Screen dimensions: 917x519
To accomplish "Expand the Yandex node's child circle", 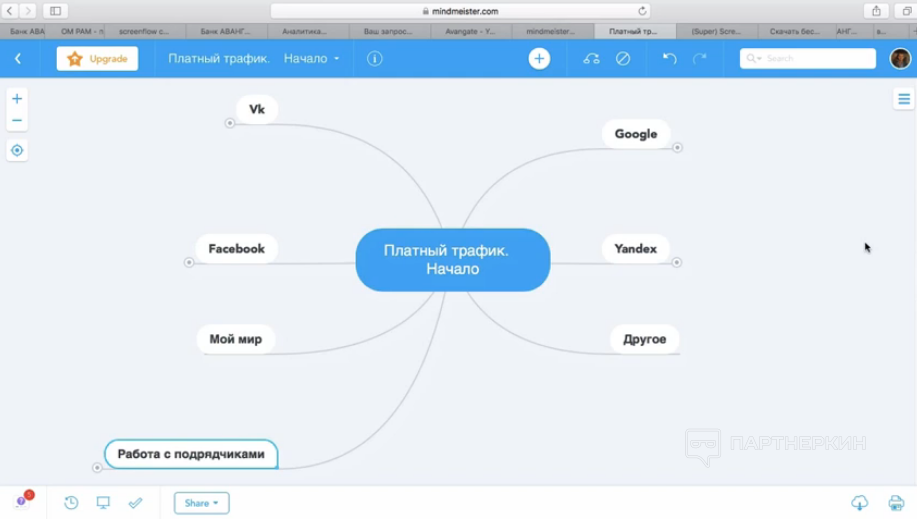I will (677, 262).
